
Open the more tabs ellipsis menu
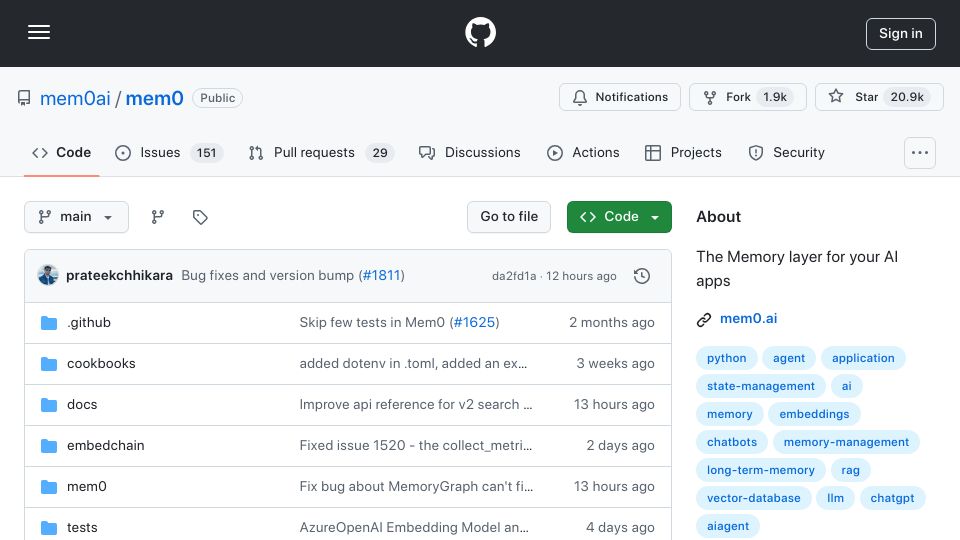920,152
